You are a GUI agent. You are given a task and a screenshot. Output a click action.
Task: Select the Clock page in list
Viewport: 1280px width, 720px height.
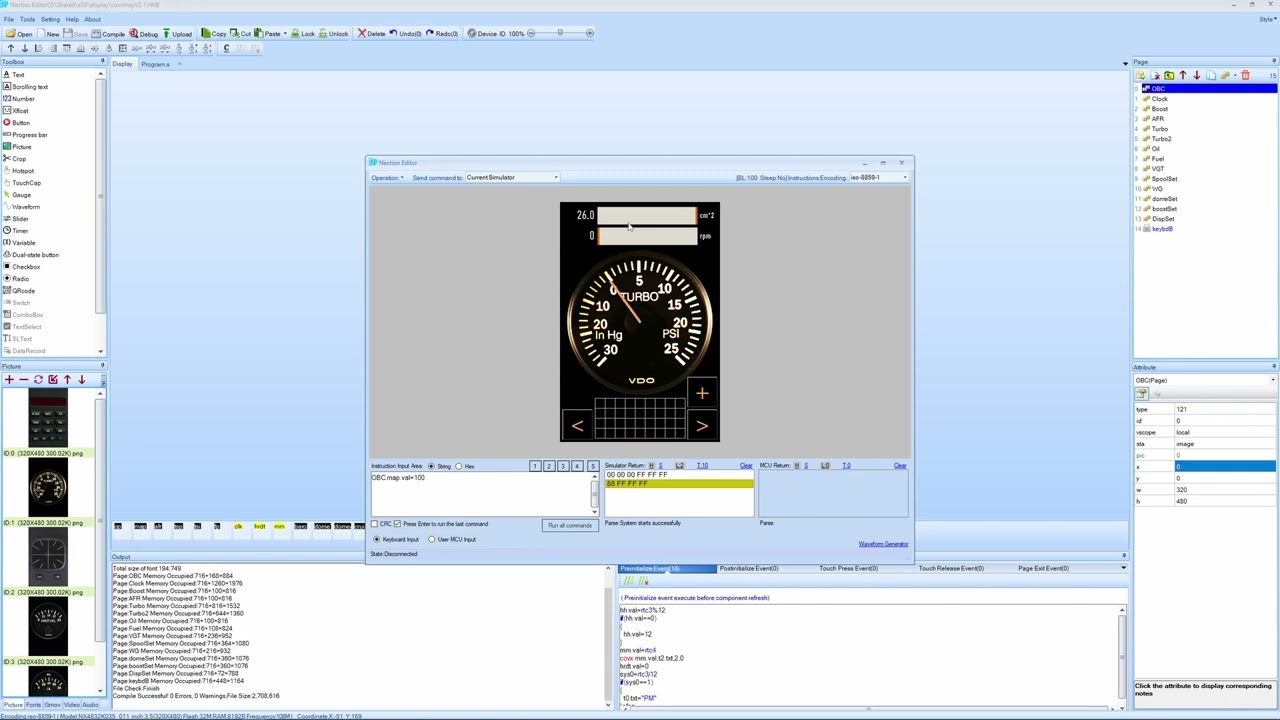(1159, 99)
